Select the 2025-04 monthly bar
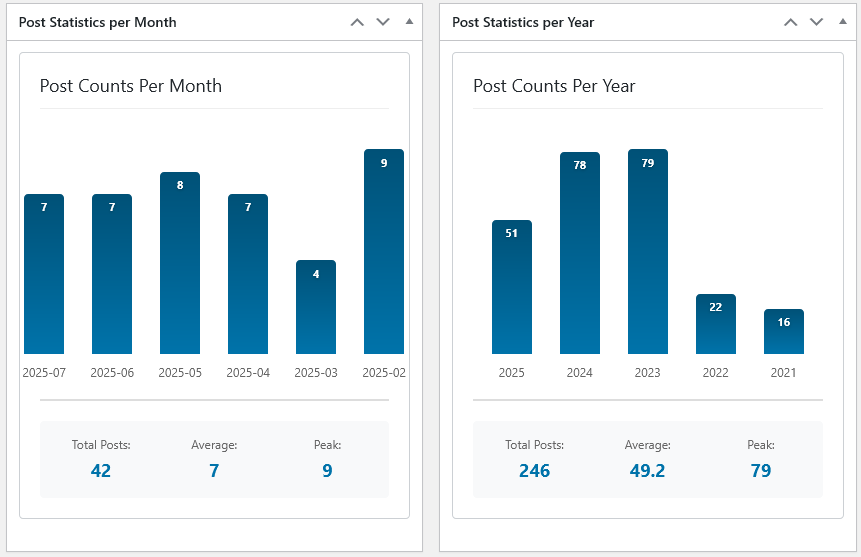 pyautogui.click(x=248, y=274)
